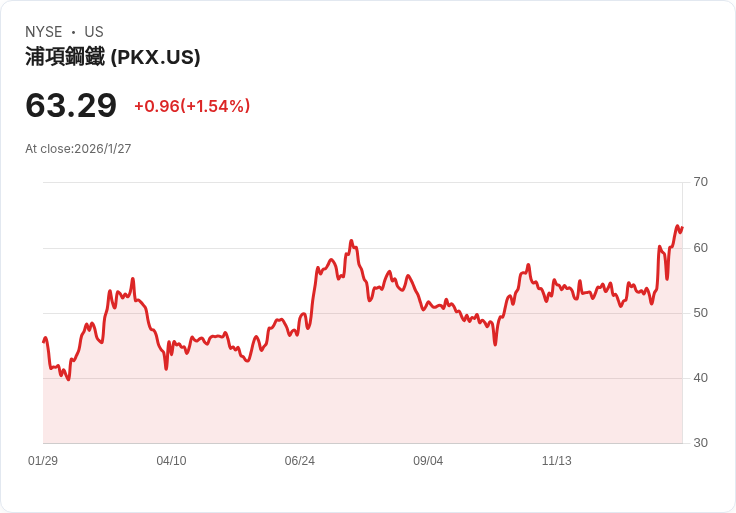Click the latest point at chart line's right end

(682, 227)
